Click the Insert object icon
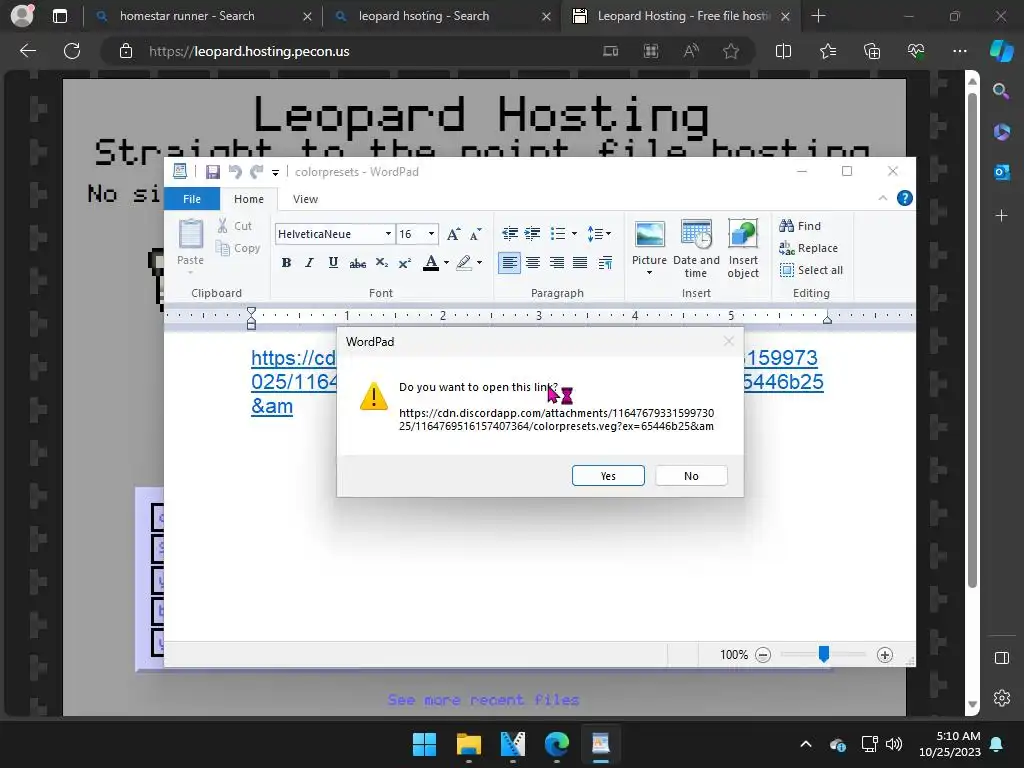Image resolution: width=1024 pixels, height=768 pixels. [743, 235]
